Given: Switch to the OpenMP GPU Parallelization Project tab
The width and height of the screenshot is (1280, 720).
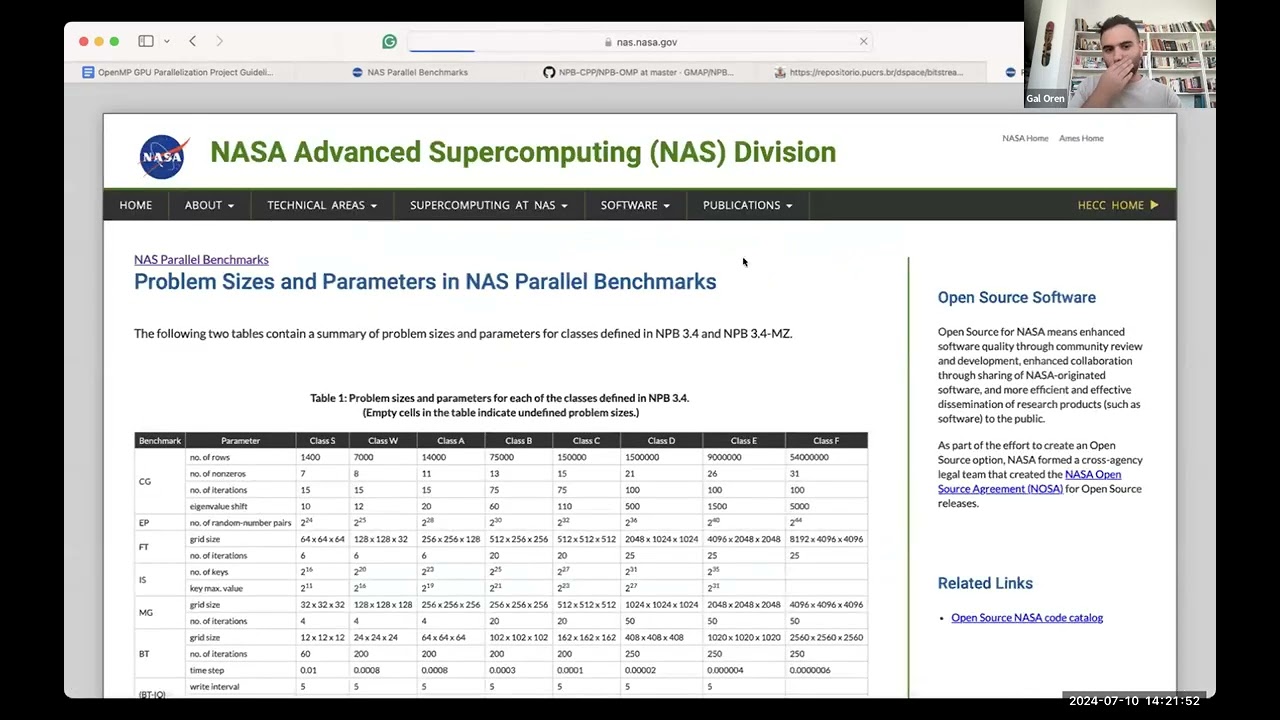Looking at the screenshot, I should point(178,72).
